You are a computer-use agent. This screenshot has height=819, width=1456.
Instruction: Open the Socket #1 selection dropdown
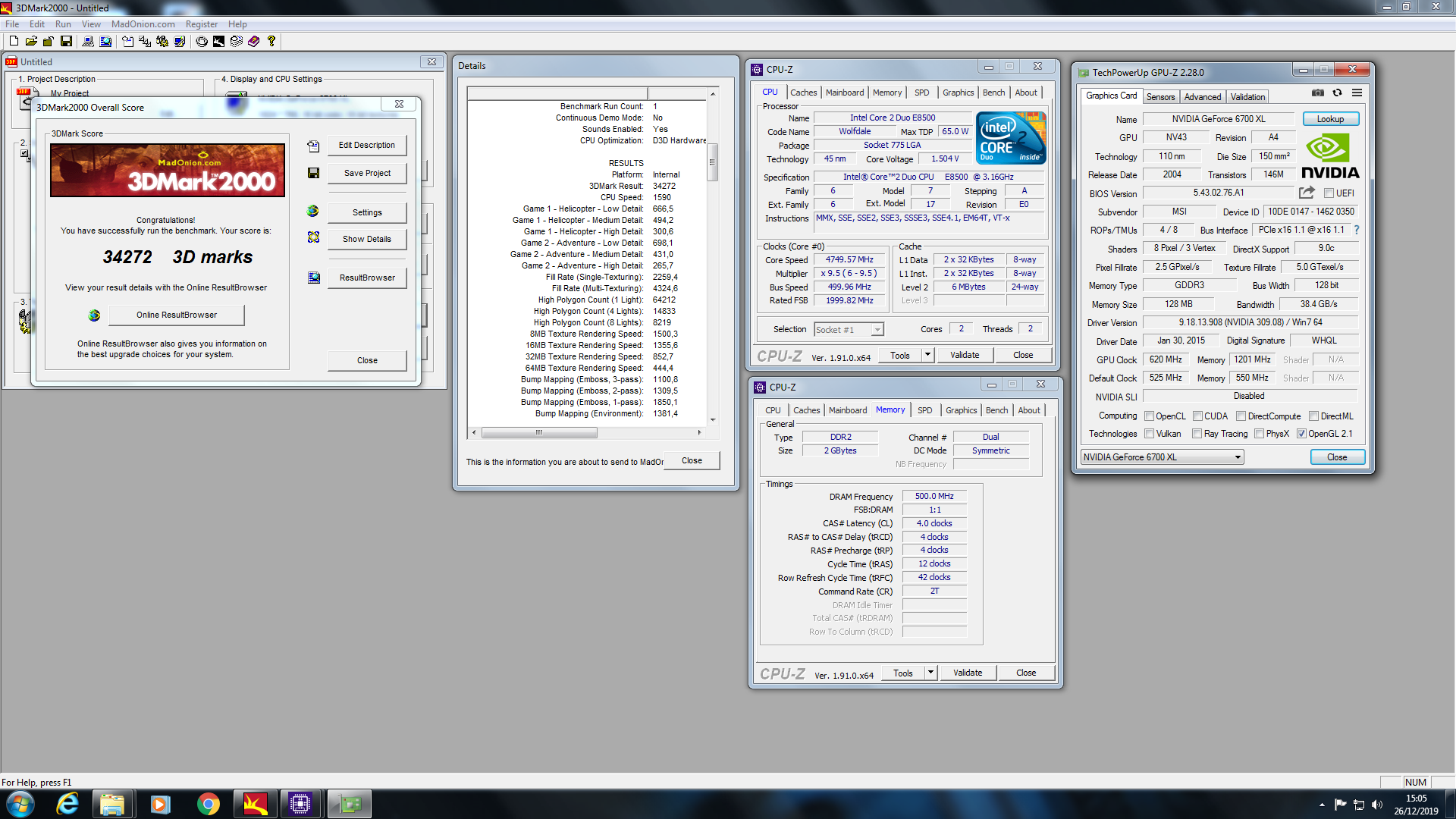[x=849, y=330]
